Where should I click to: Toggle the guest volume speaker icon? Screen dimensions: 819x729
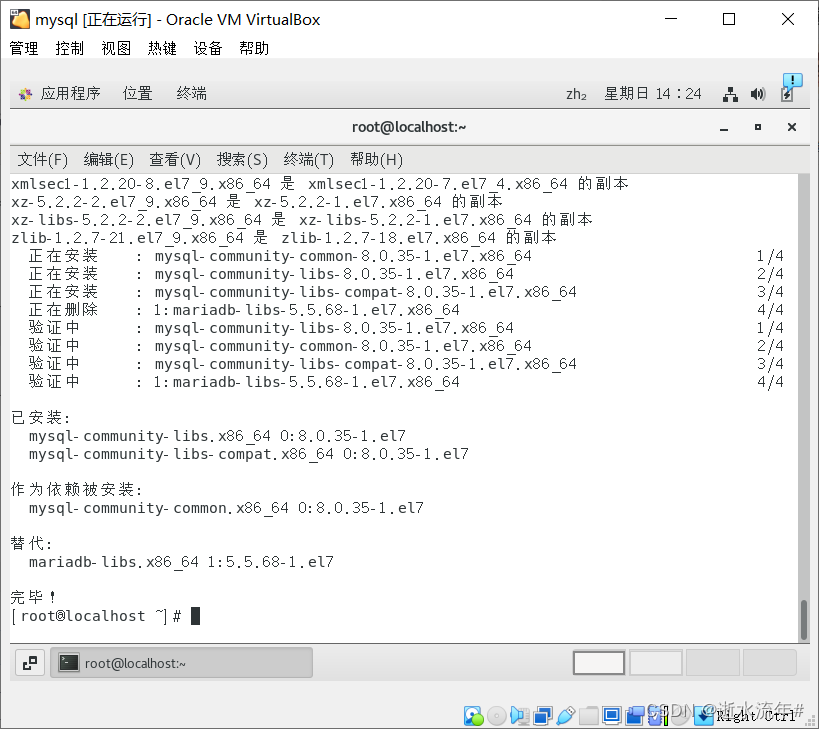(519, 715)
